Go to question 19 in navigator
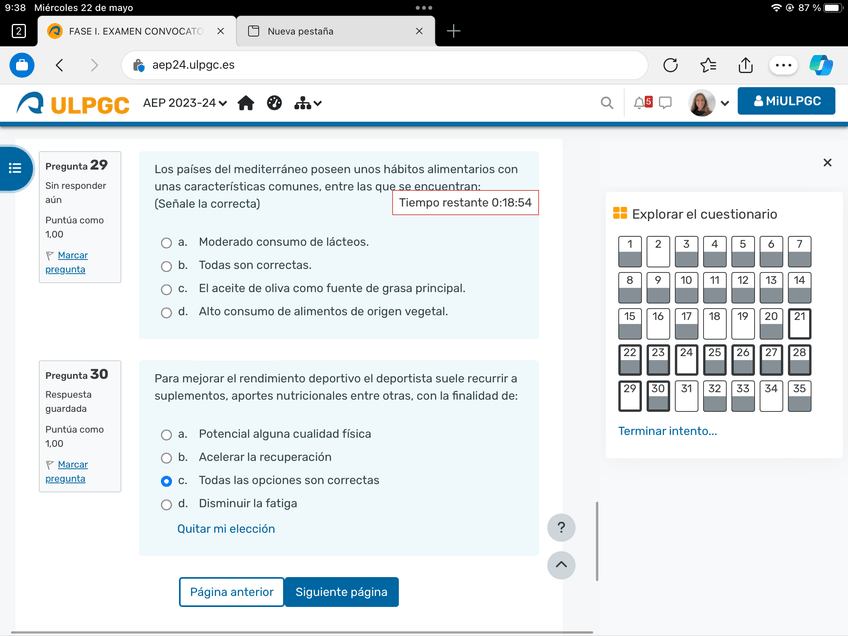This screenshot has height=636, width=848. [743, 323]
